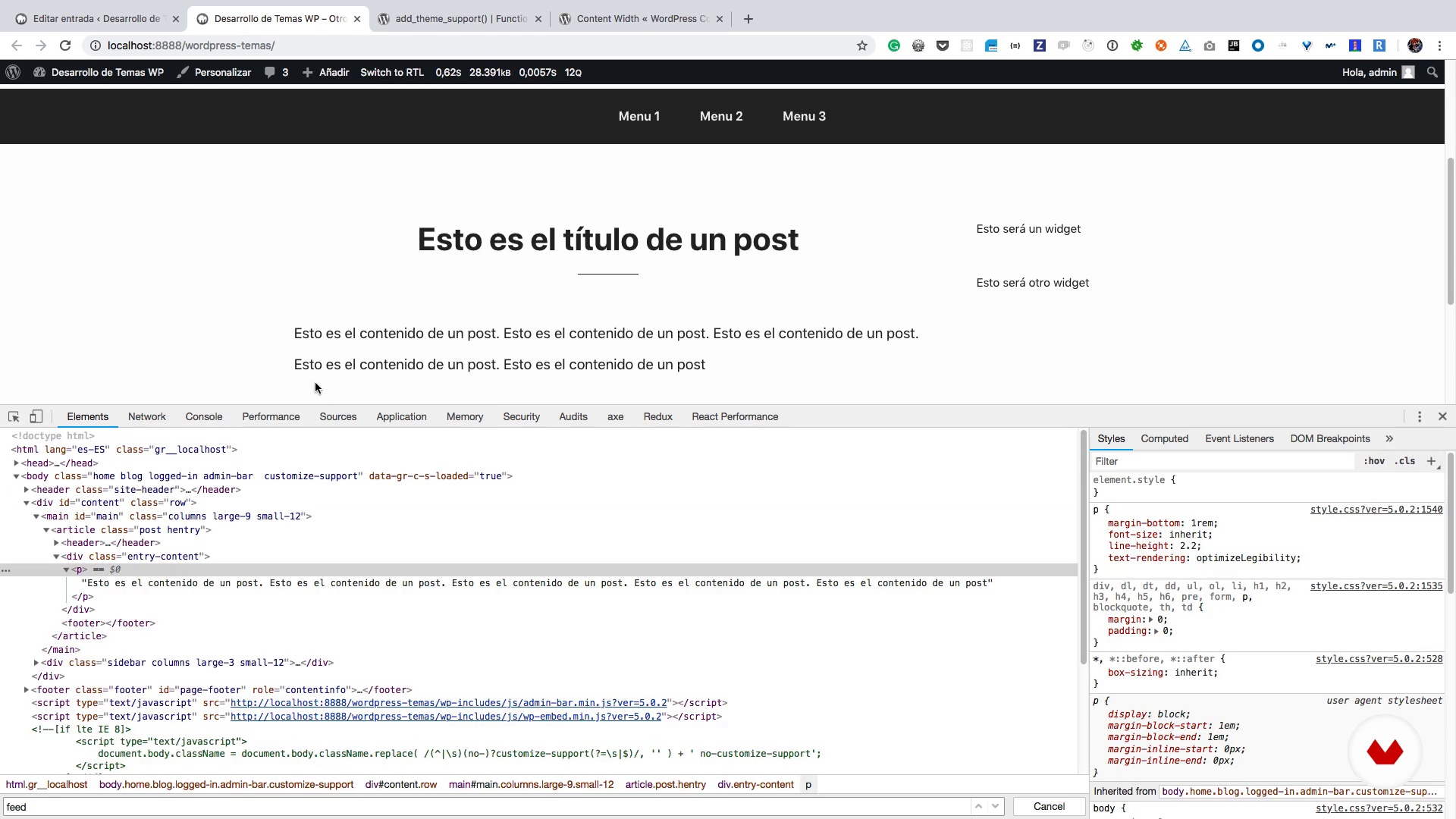Open the axe accessibility extension icon
The width and height of the screenshot is (1456, 819).
click(x=1185, y=45)
